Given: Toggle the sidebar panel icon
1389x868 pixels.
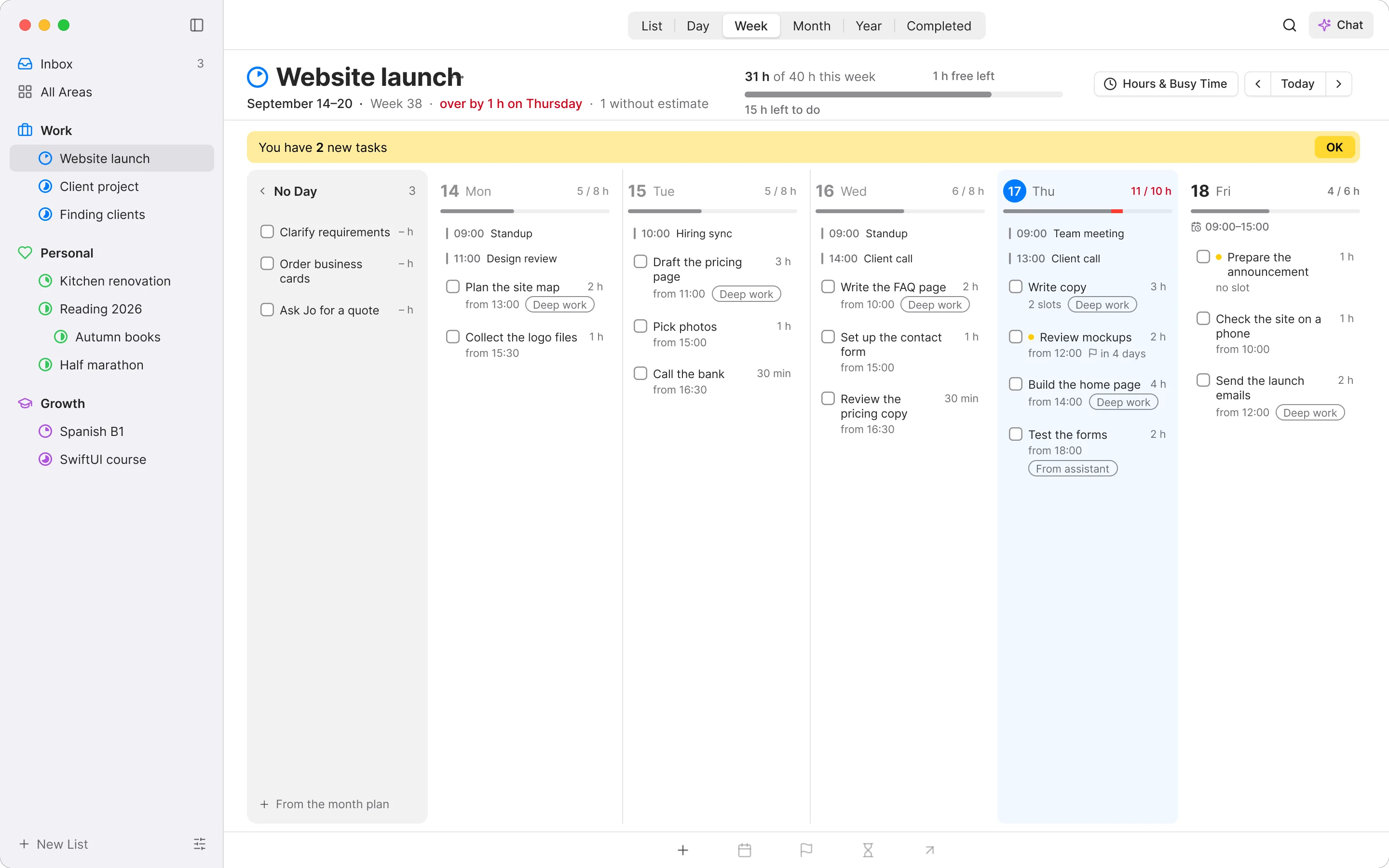Looking at the screenshot, I should click(196, 25).
